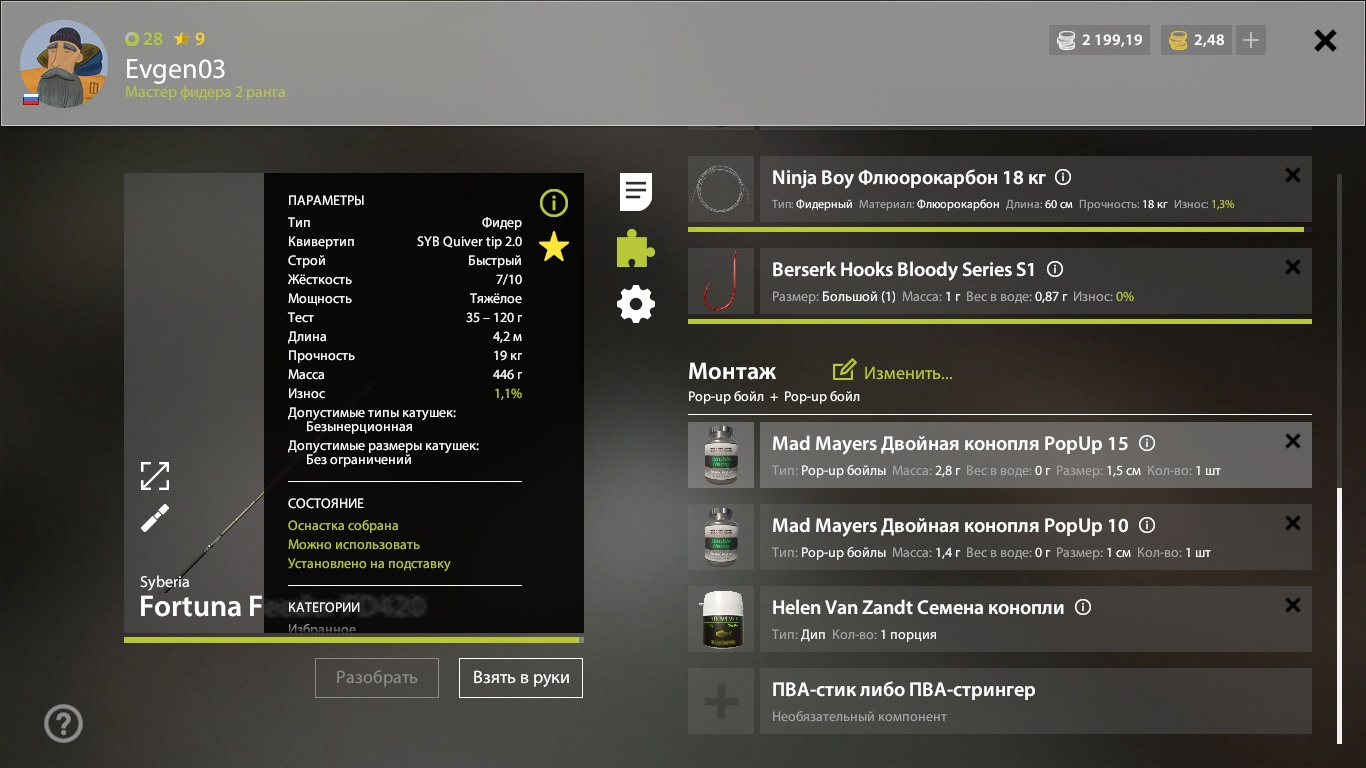This screenshot has height=768, width=1366.
Task: Click the Syberia brand label
Action: click(x=164, y=582)
